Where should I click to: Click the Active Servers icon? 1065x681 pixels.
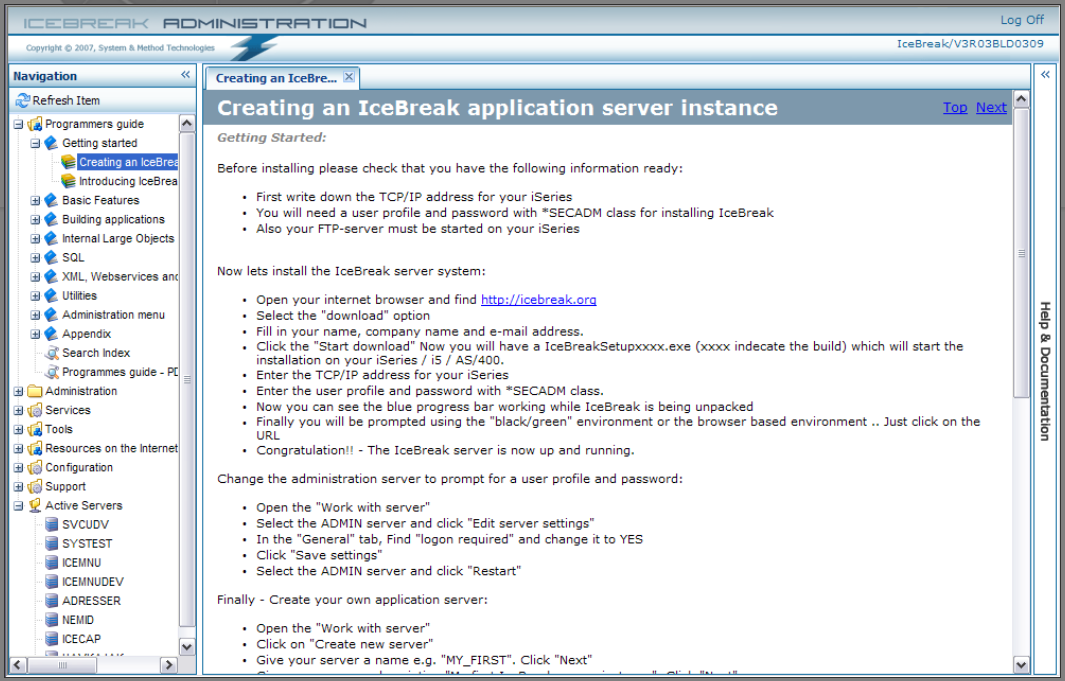tap(35, 505)
